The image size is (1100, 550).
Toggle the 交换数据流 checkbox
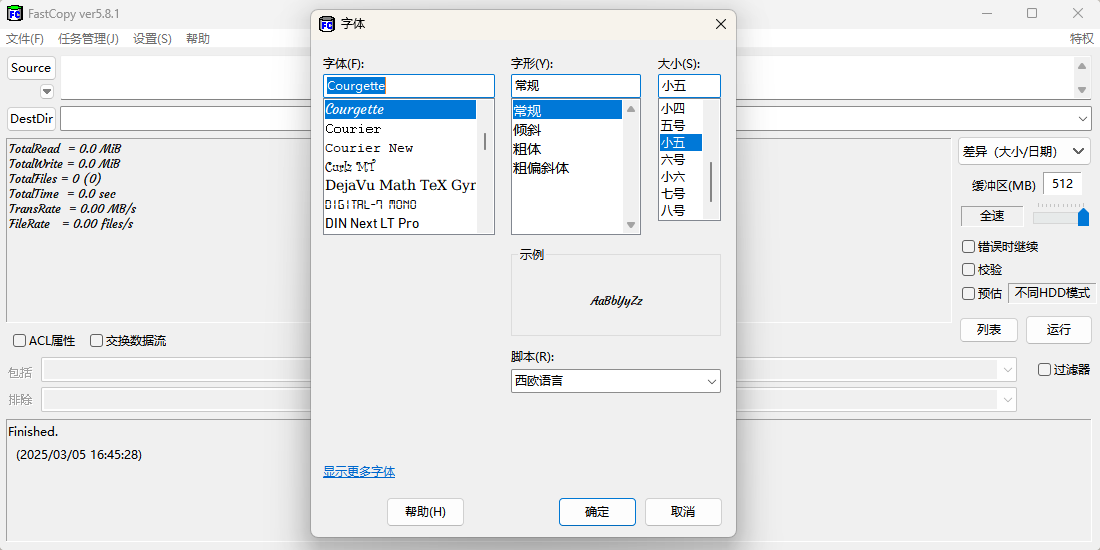click(x=96, y=340)
